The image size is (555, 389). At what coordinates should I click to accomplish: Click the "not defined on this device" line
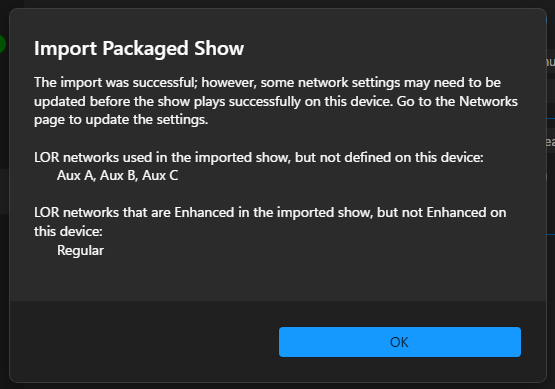[x=259, y=157]
